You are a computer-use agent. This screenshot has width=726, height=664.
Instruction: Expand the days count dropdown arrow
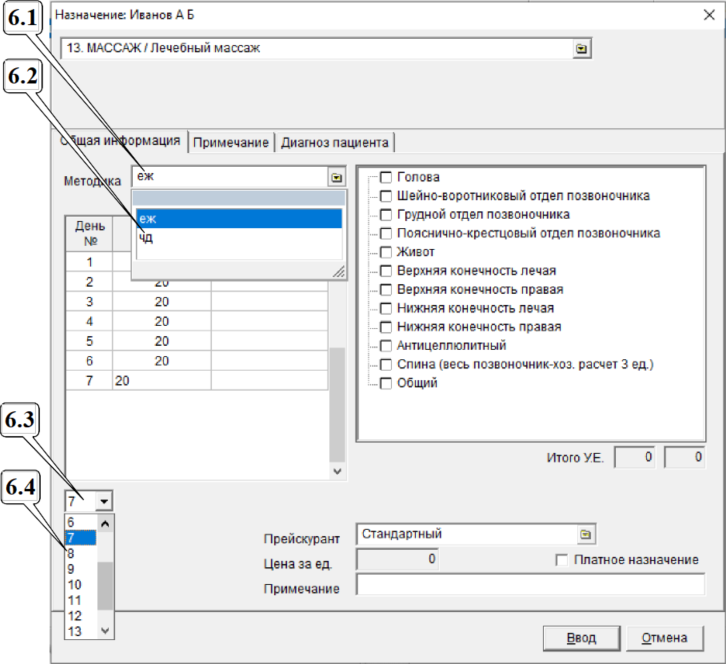[105, 500]
